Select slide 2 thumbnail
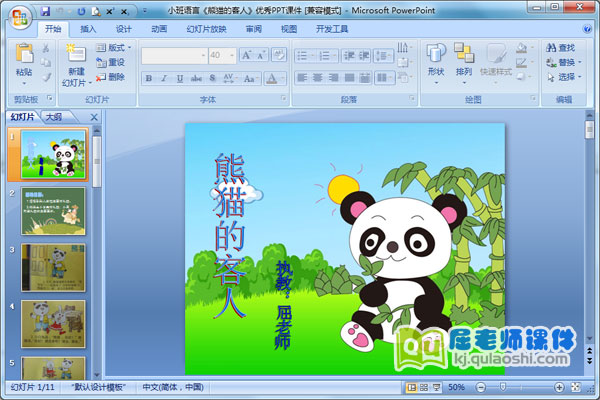This screenshot has width=600, height=400. coord(54,211)
